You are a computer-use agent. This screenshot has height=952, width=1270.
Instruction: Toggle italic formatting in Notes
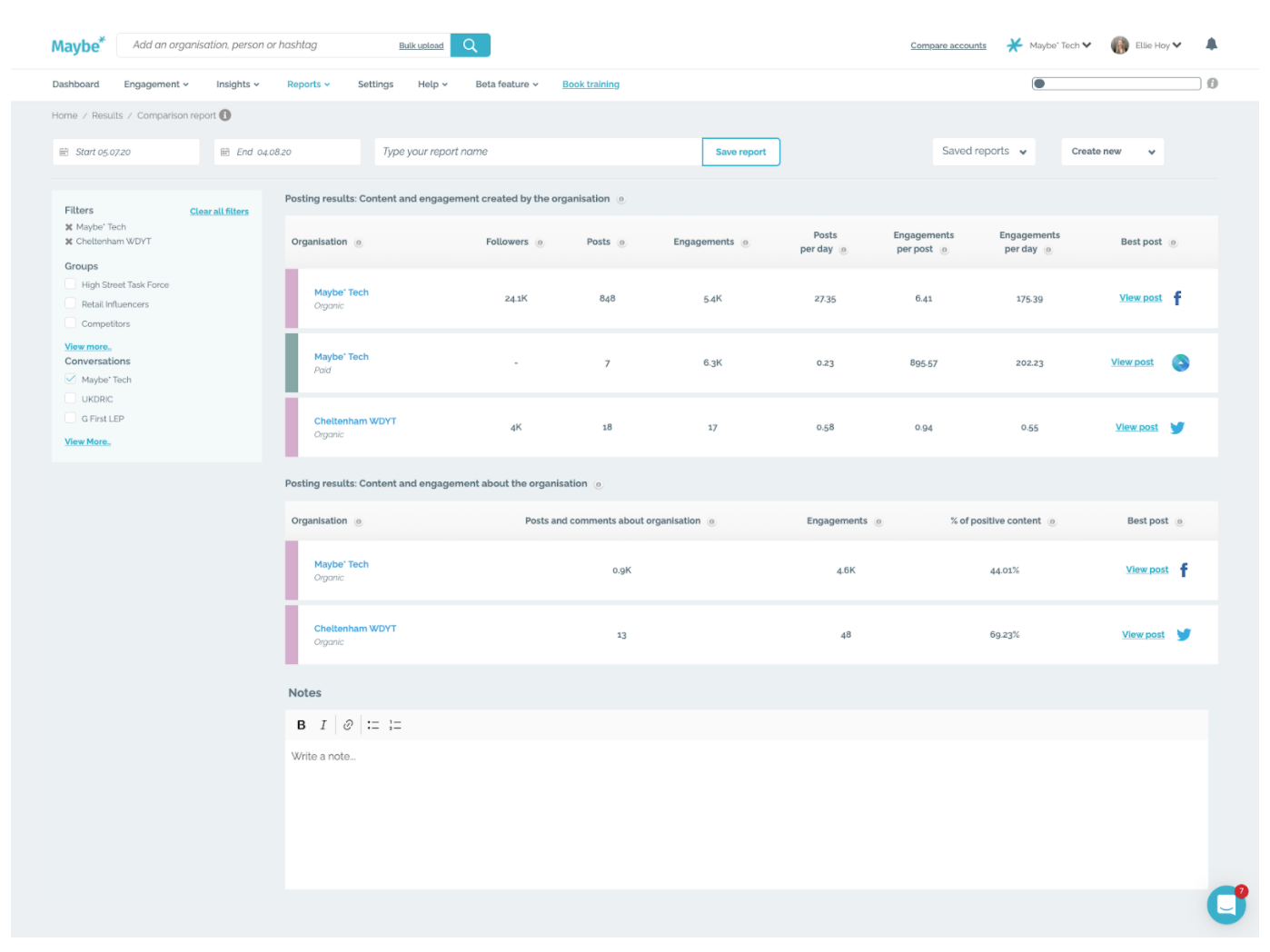tap(322, 725)
